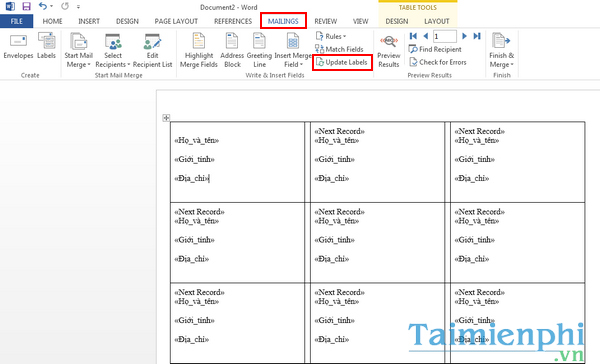Save the document with the floppy disk icon
The width and height of the screenshot is (600, 364).
[26, 6]
